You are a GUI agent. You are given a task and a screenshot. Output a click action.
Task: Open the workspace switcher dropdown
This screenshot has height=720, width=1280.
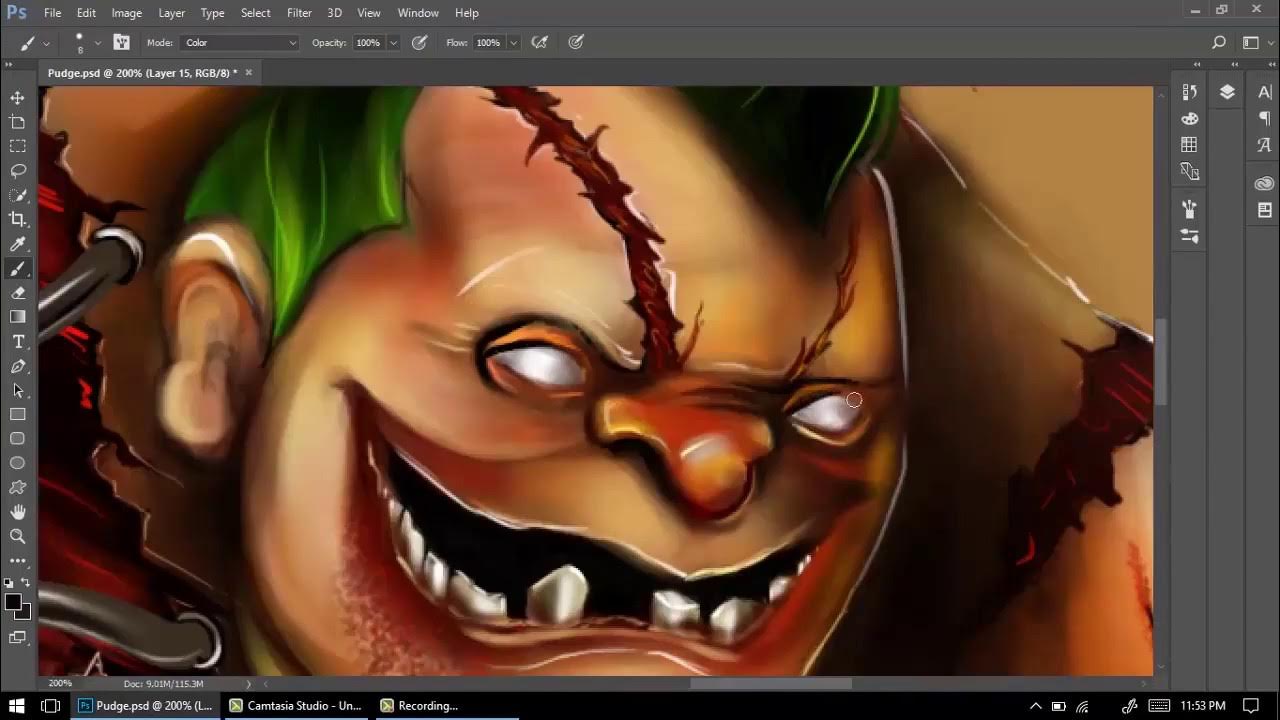tap(1255, 43)
